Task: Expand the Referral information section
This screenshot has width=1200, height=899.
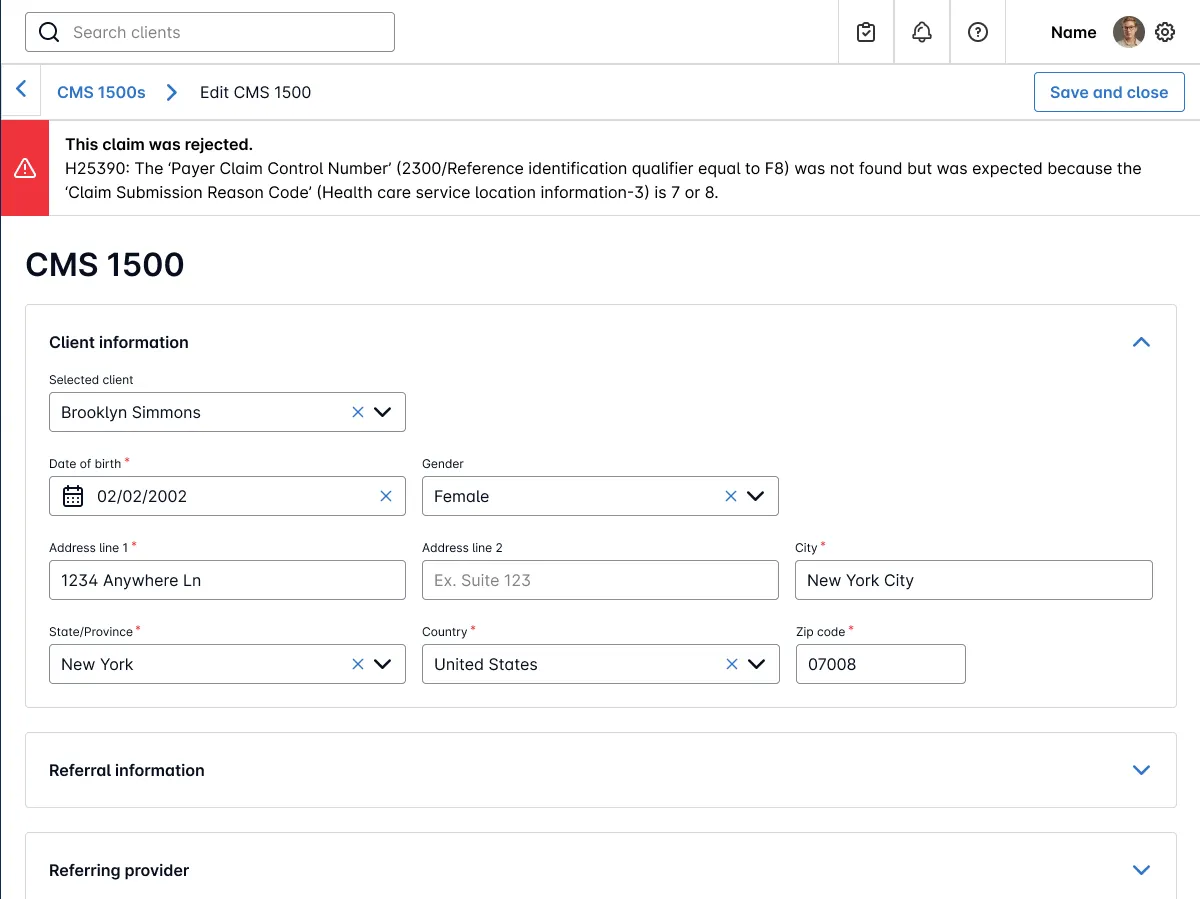Action: click(x=1141, y=770)
